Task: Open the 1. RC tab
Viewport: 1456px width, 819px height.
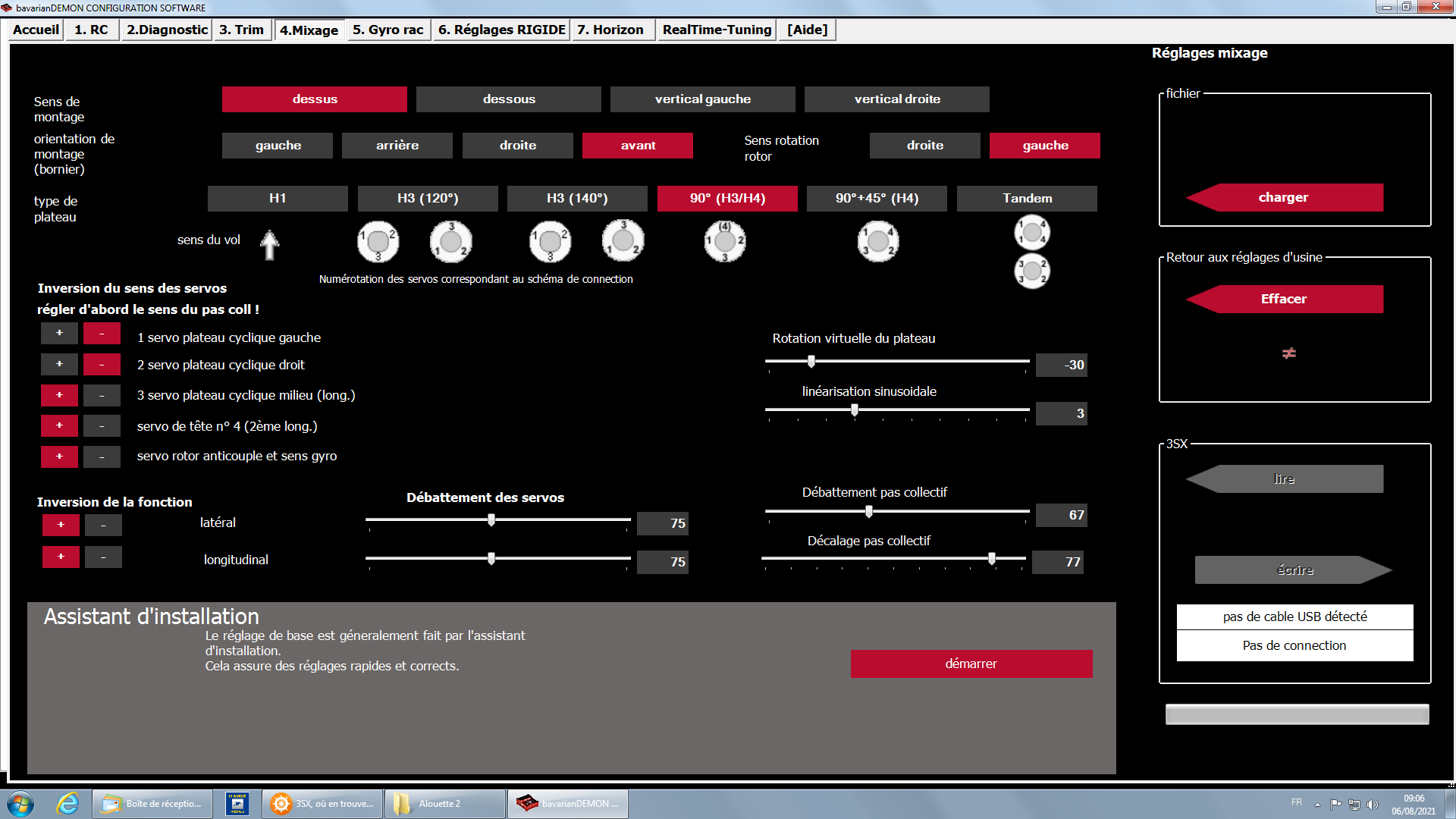Action: tap(91, 30)
